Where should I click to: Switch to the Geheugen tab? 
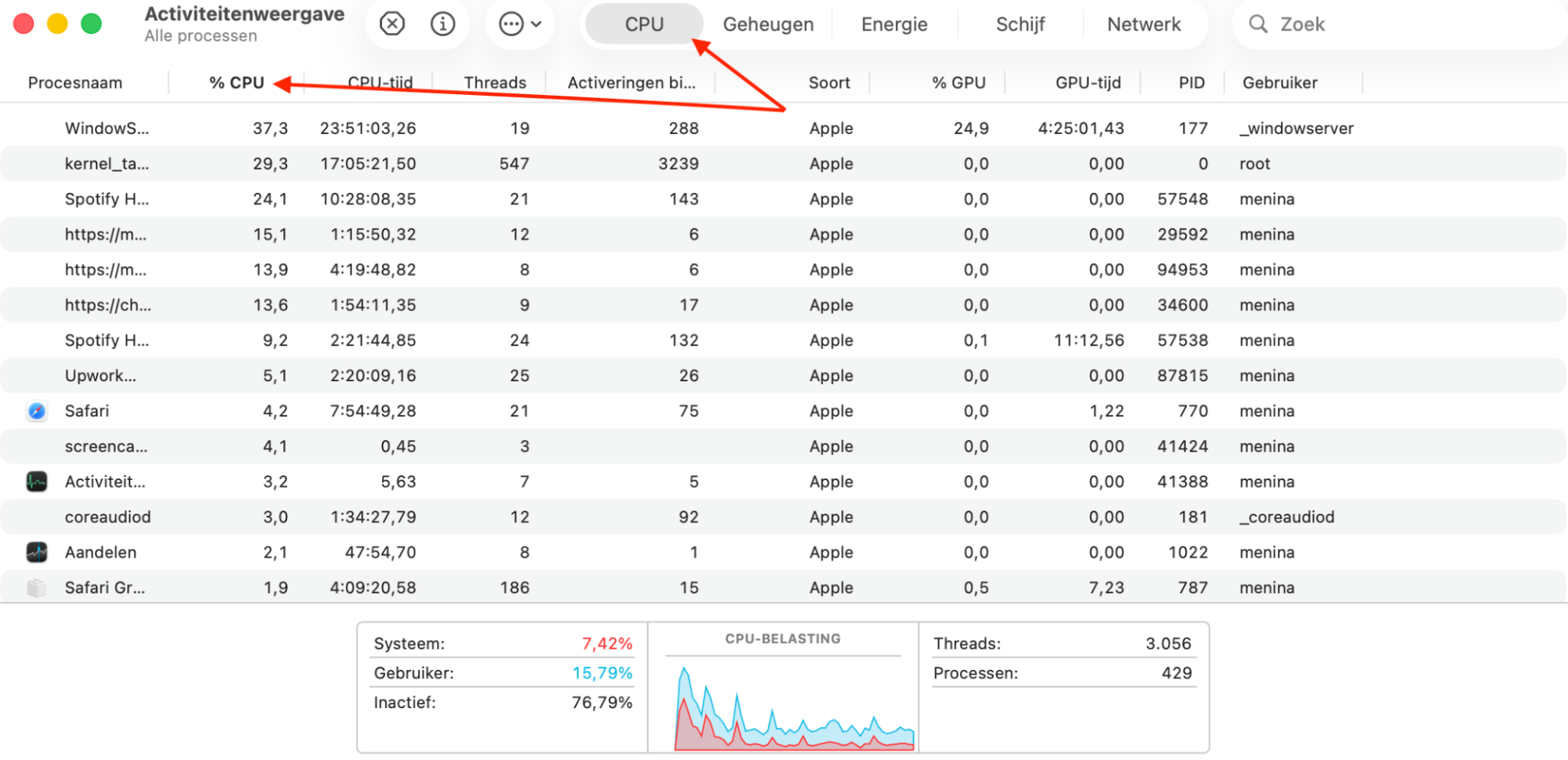coord(767,24)
